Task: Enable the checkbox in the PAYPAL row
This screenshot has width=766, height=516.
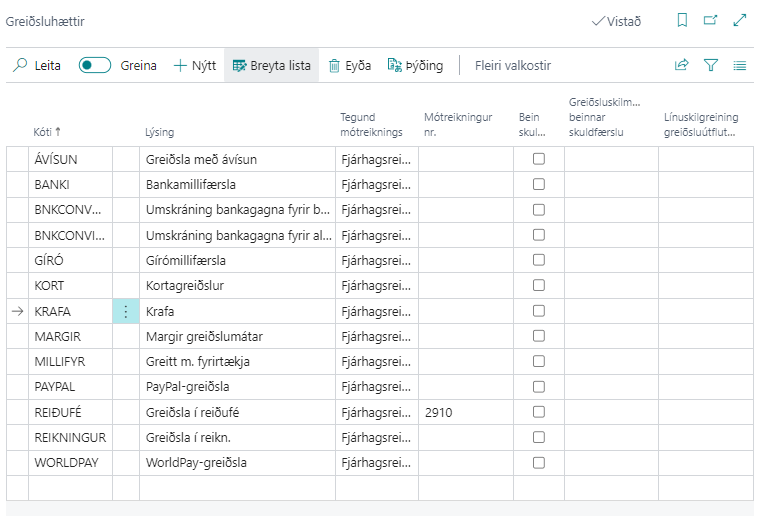Action: [539, 386]
